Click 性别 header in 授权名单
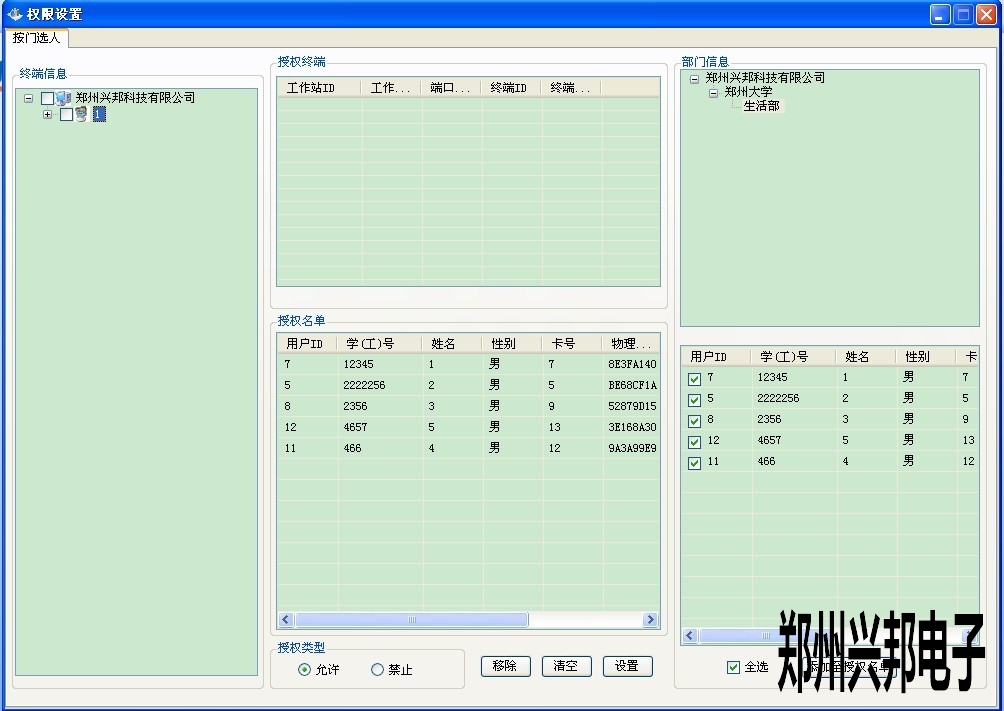1004x711 pixels. point(512,344)
